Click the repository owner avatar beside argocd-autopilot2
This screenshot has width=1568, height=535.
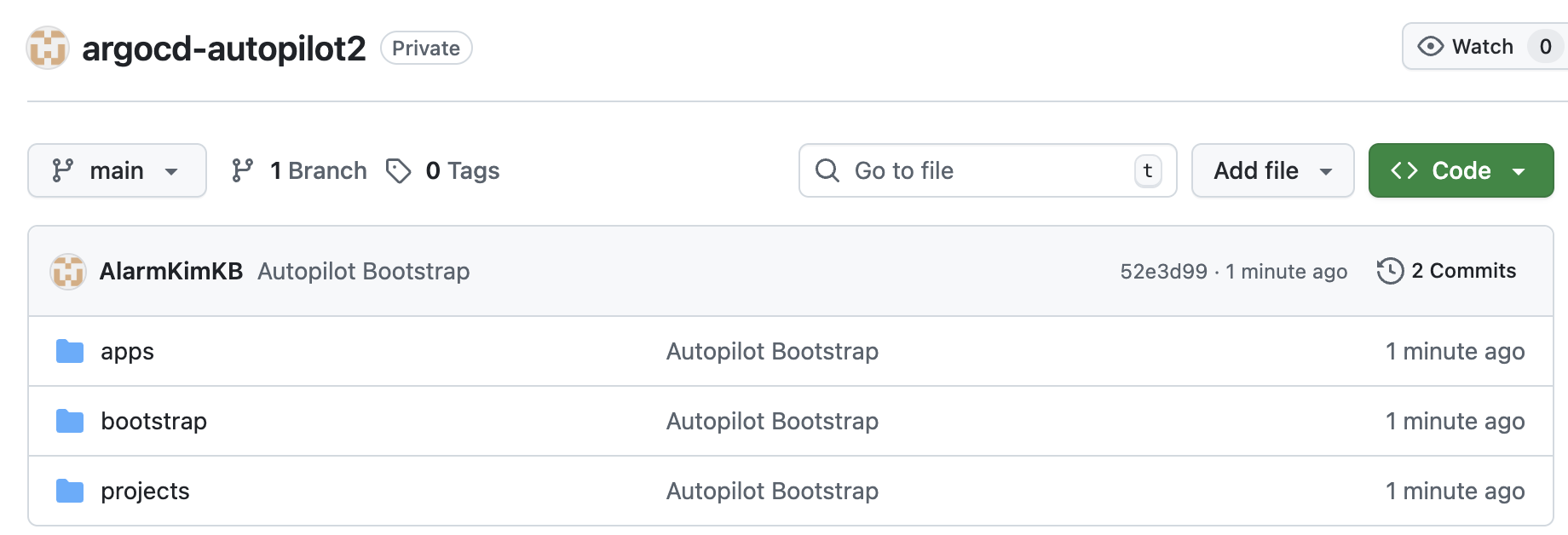pos(48,48)
